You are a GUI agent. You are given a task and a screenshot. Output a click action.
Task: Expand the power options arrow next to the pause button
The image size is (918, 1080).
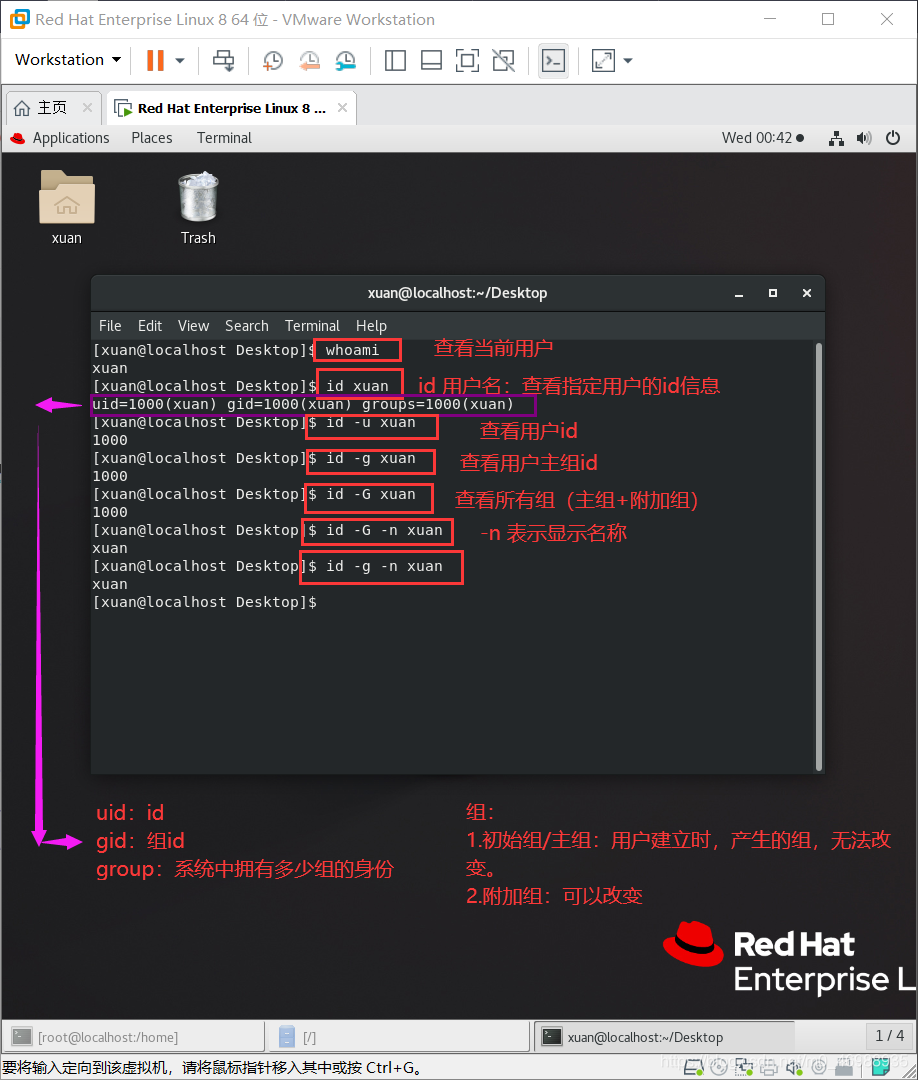[180, 61]
